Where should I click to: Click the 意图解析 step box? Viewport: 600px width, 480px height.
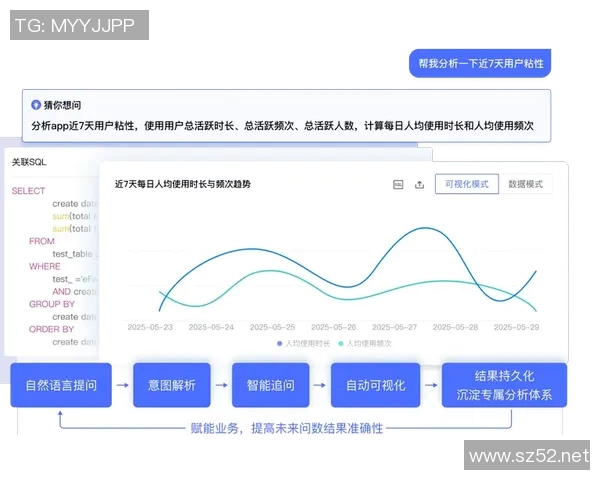pos(172,385)
